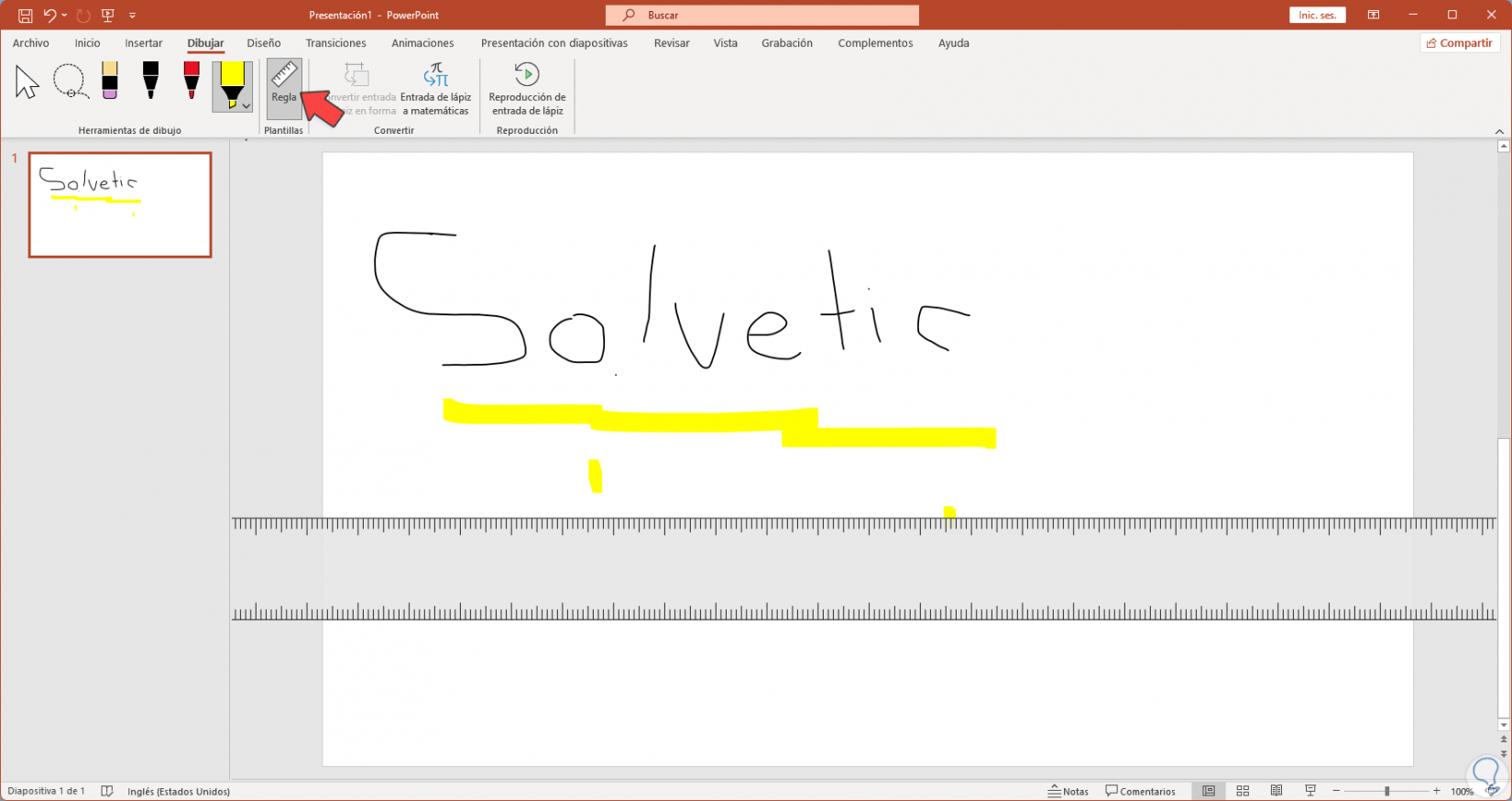Choose the Lasso Select tool

(70, 82)
